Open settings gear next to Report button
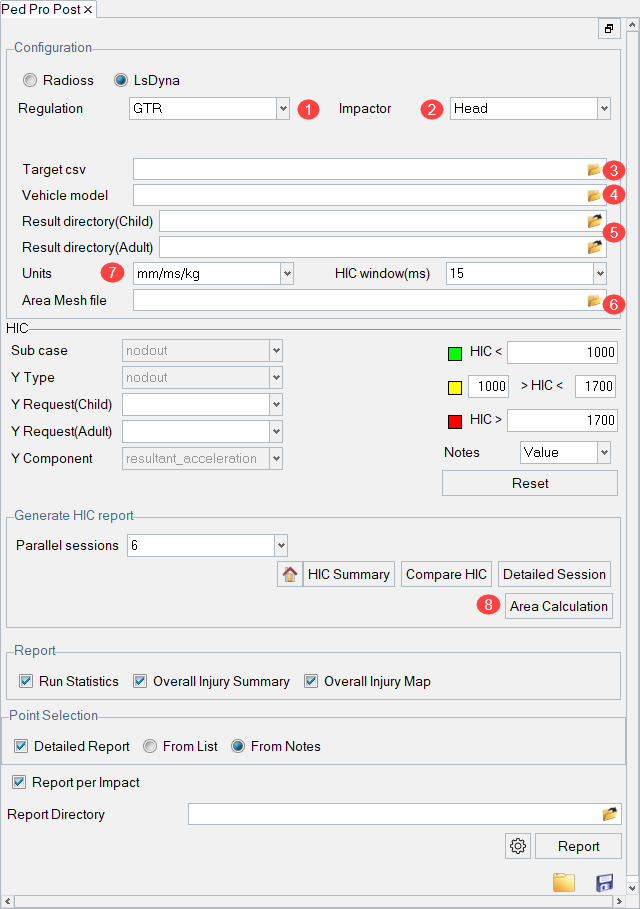 [518, 846]
